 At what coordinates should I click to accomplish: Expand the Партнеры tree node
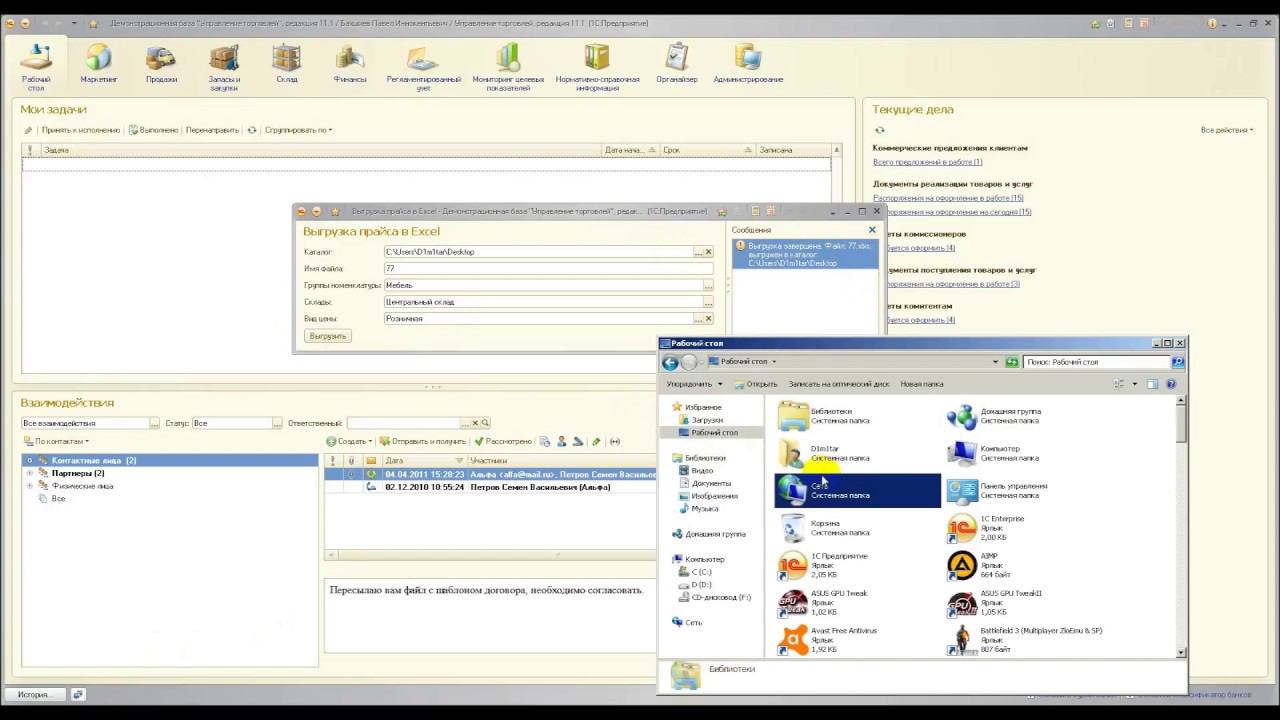pyautogui.click(x=30, y=473)
